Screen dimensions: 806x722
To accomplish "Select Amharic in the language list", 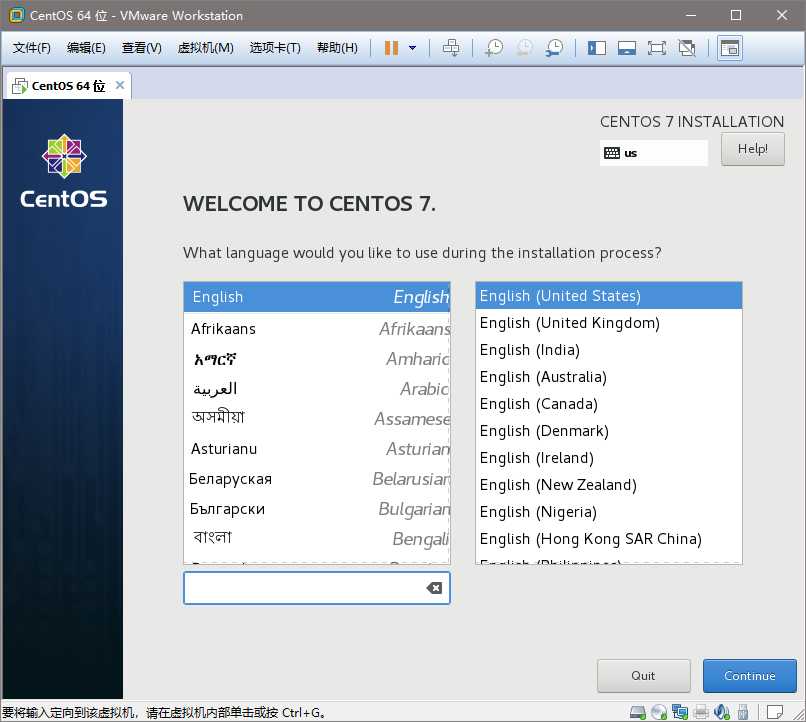I will (x=317, y=359).
